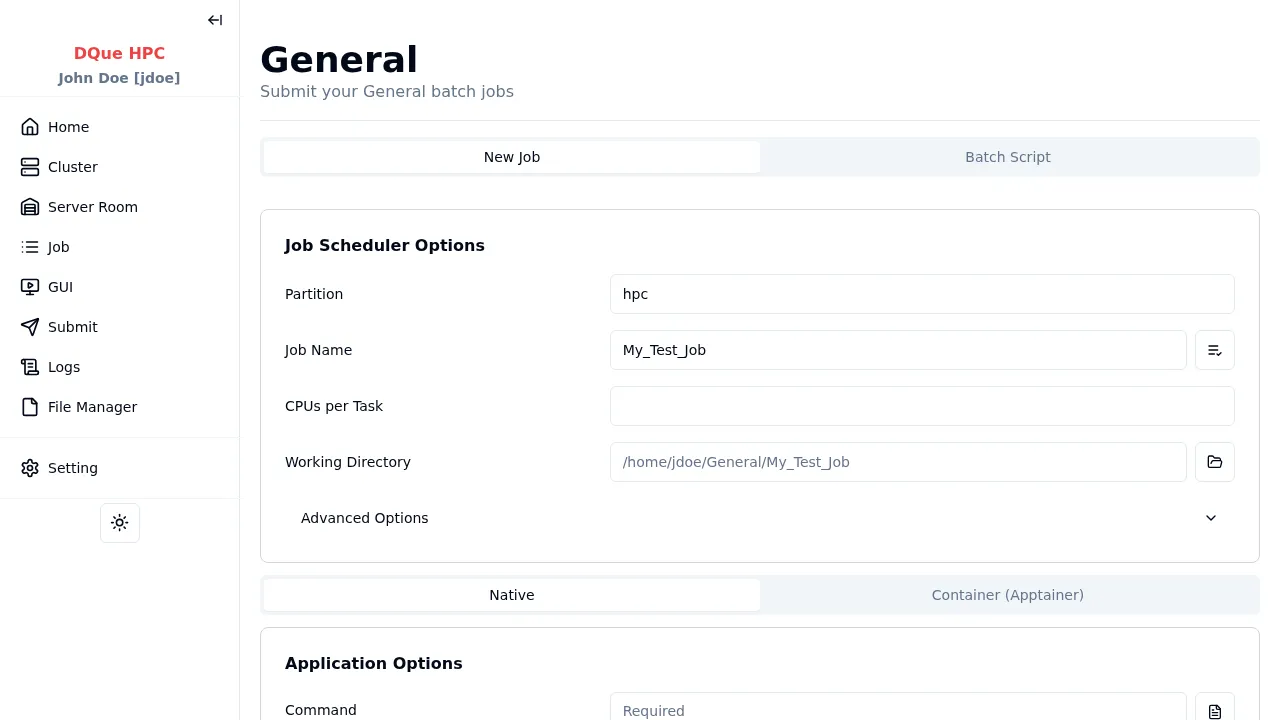Focus the CPUs per Task field
Image resolution: width=1280 pixels, height=720 pixels.
921,406
